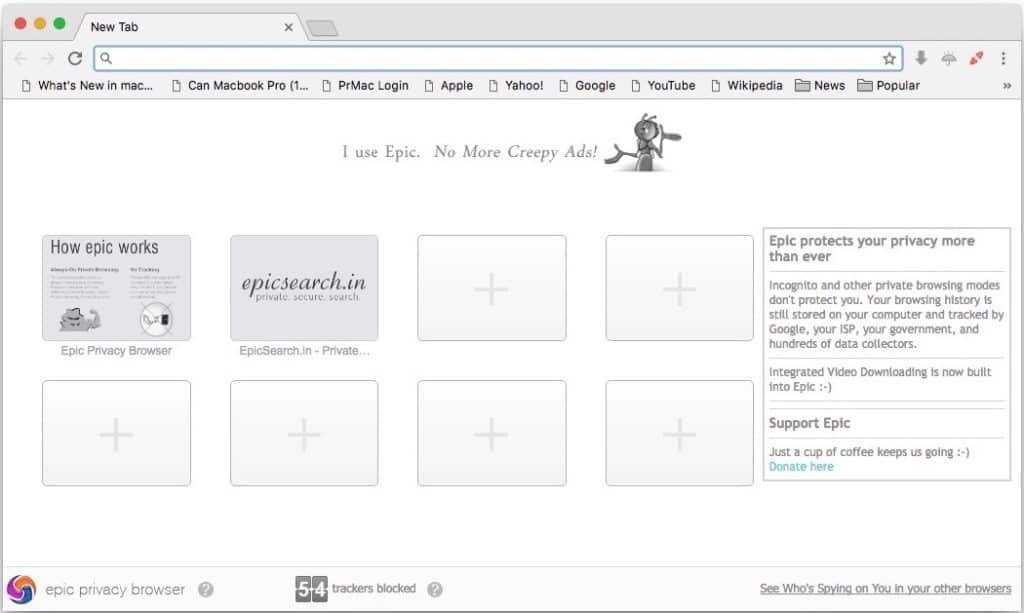Open the Wikipedia bookmark

(x=746, y=86)
